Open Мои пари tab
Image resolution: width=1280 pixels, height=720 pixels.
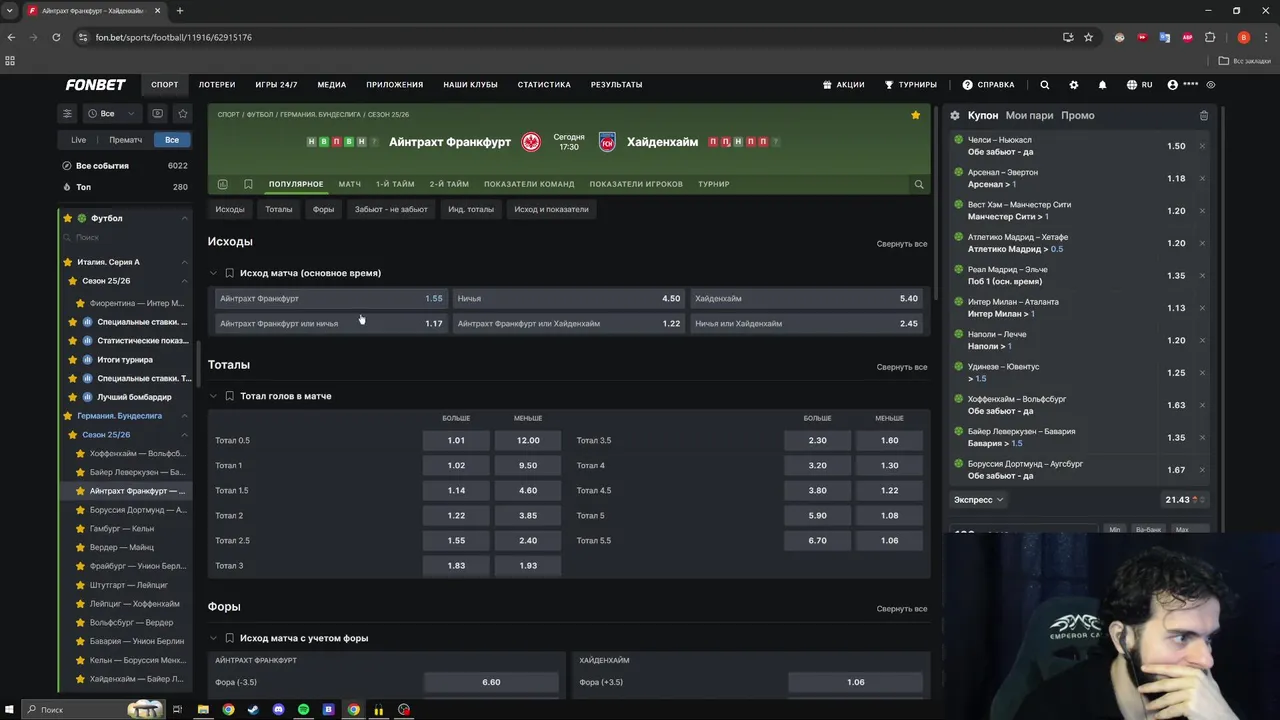click(x=1029, y=116)
